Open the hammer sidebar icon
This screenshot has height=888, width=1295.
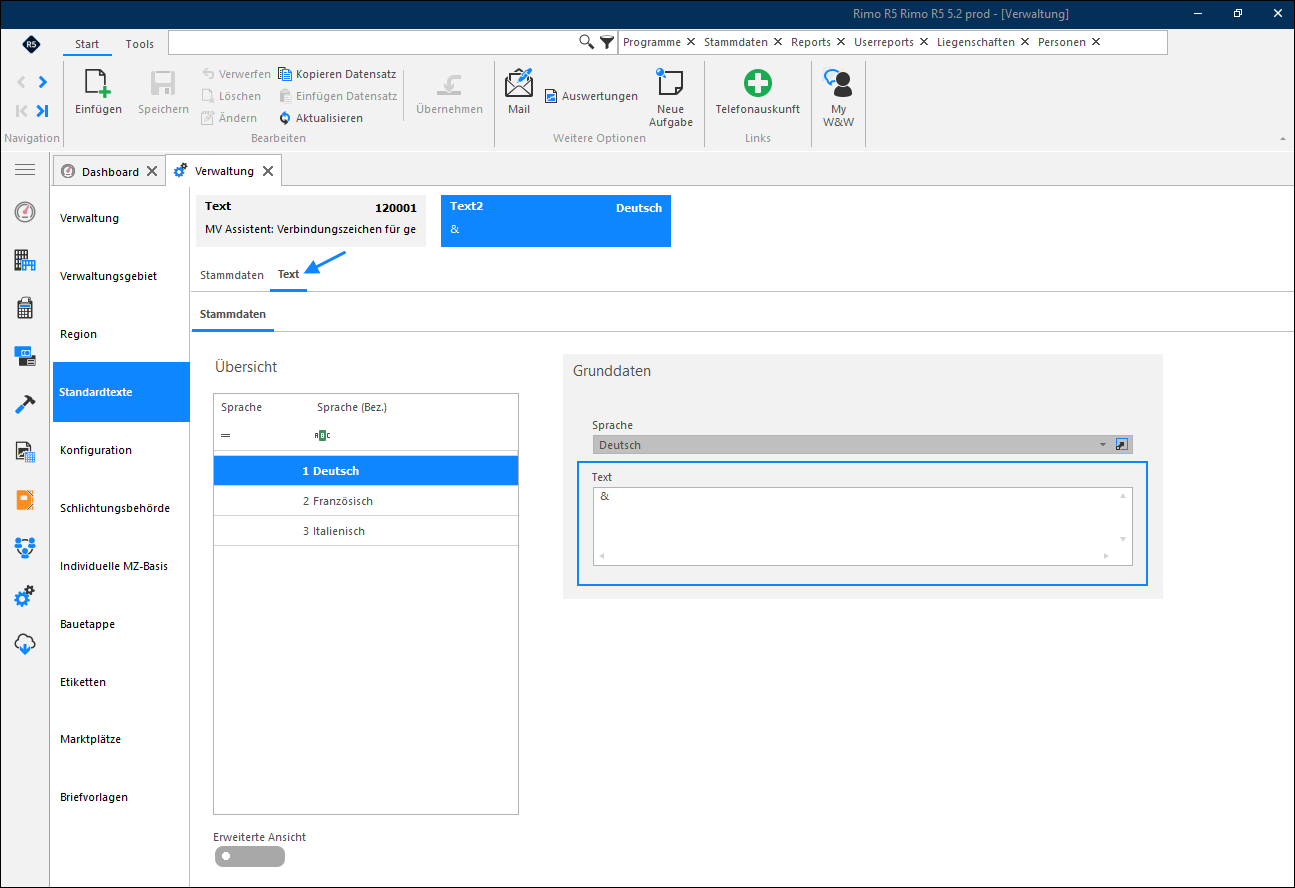(x=25, y=404)
